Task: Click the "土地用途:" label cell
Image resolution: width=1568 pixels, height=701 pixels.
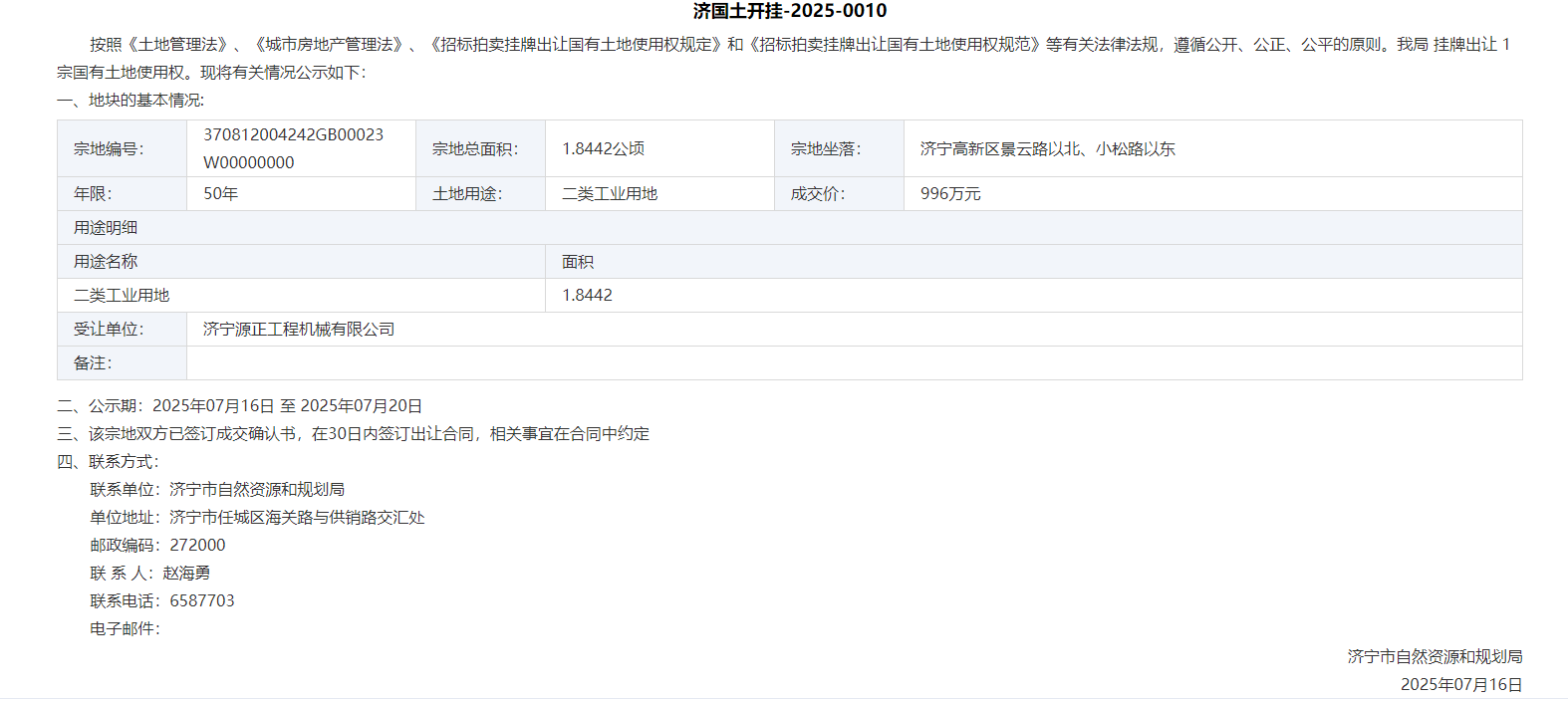Action: tap(480, 194)
